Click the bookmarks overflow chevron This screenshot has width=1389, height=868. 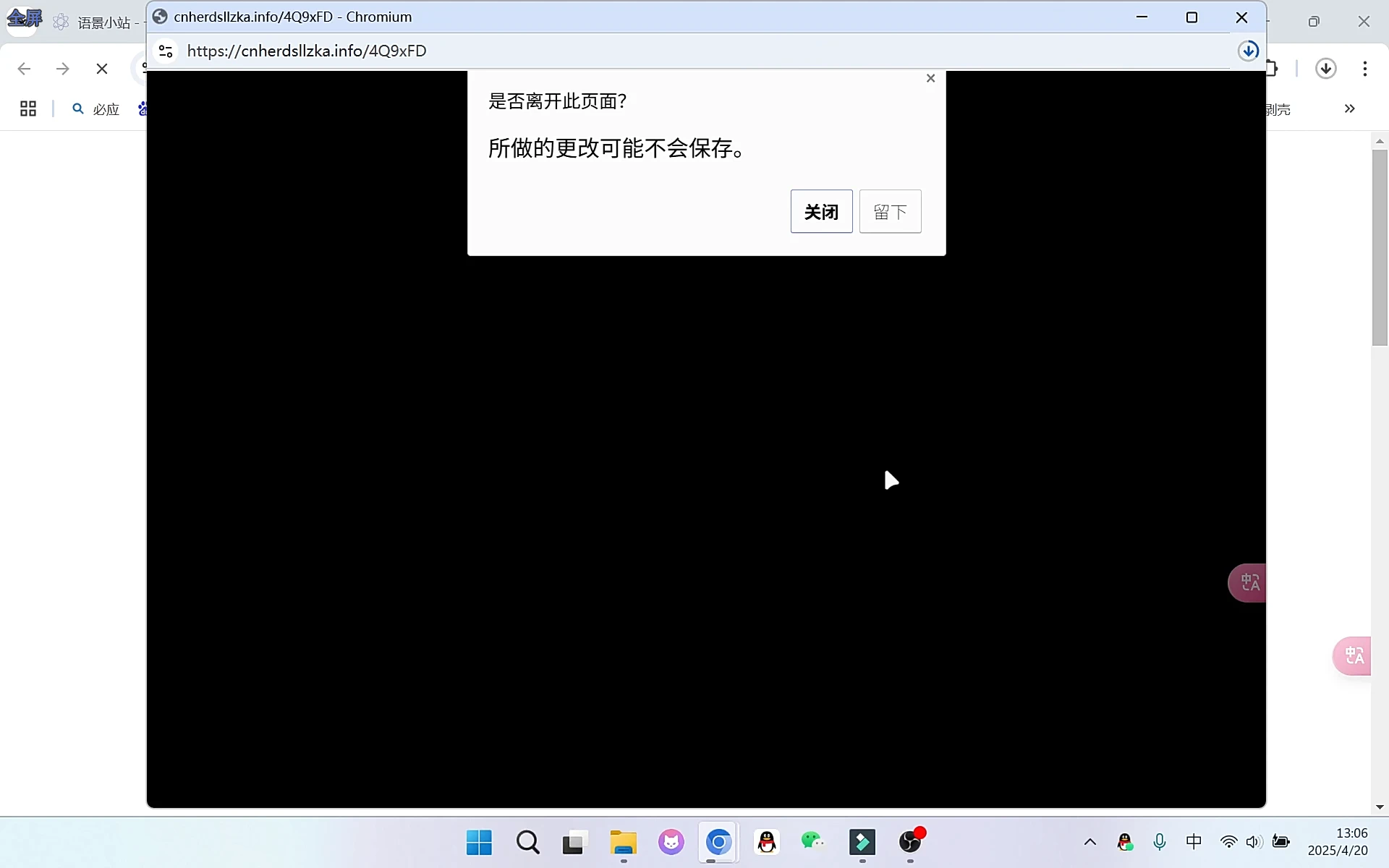(x=1348, y=109)
